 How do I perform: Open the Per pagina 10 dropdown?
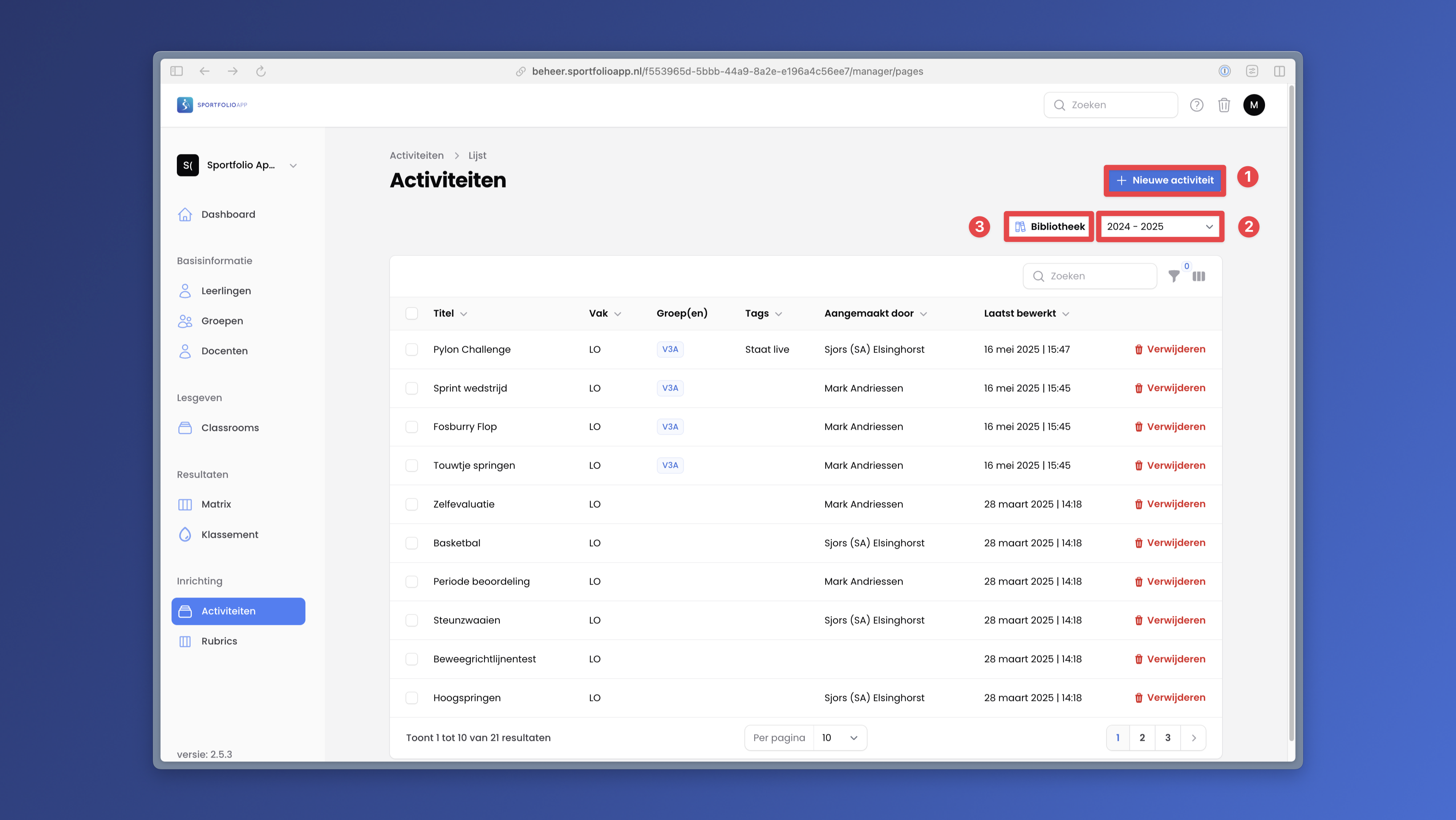tap(839, 738)
